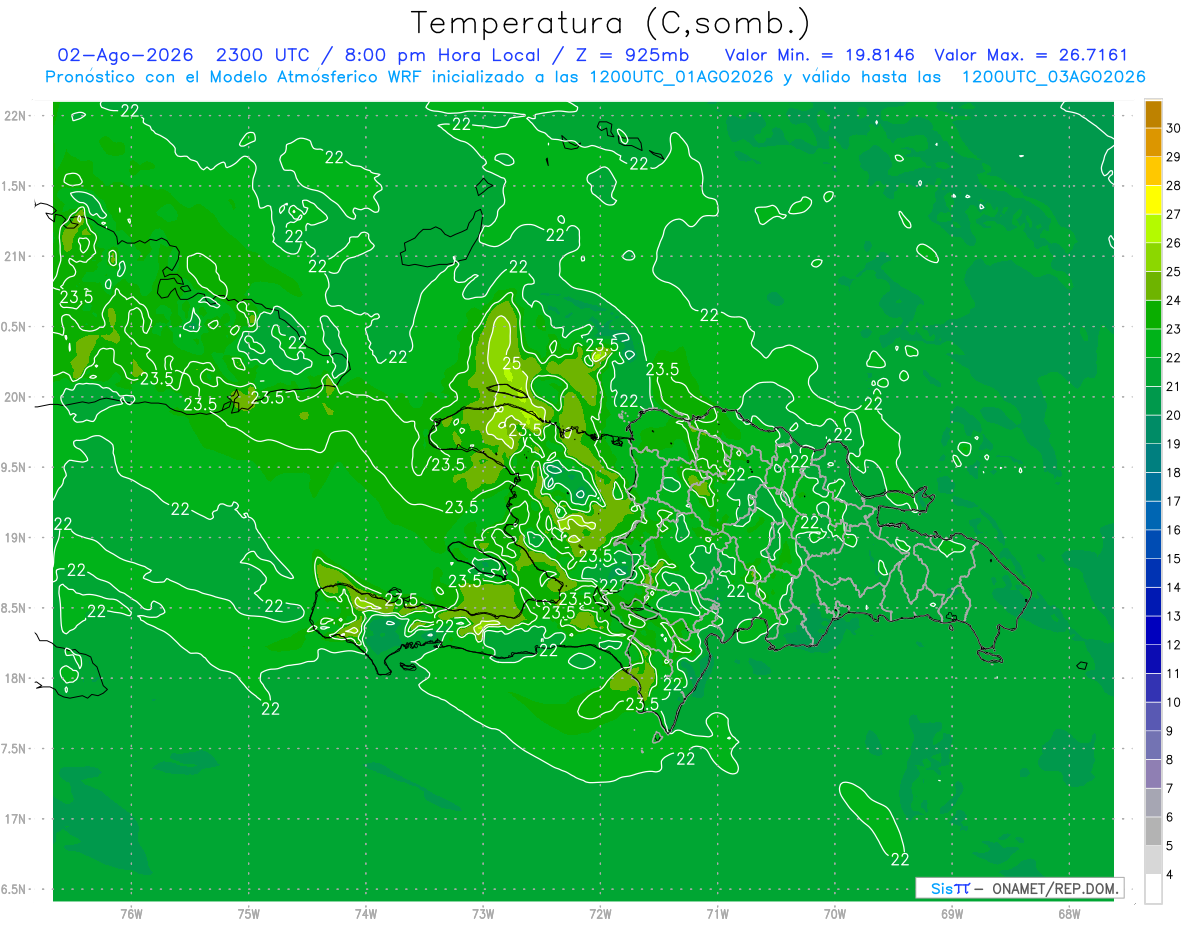Viewport: 1200px width, 927px height.
Task: Click the "11" value on the color scale
Action: [x=1174, y=673]
